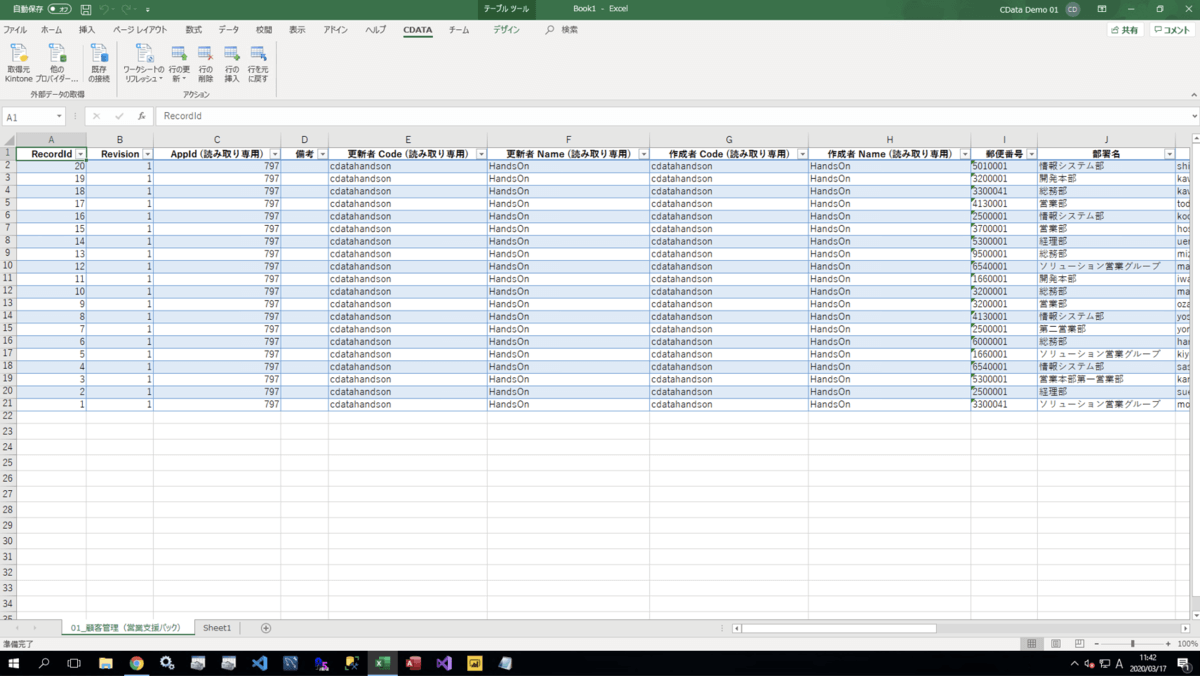Viewport: 1200px width, 676px height.
Task: Toggle 自動保存 AutoSave switch
Action: point(59,9)
